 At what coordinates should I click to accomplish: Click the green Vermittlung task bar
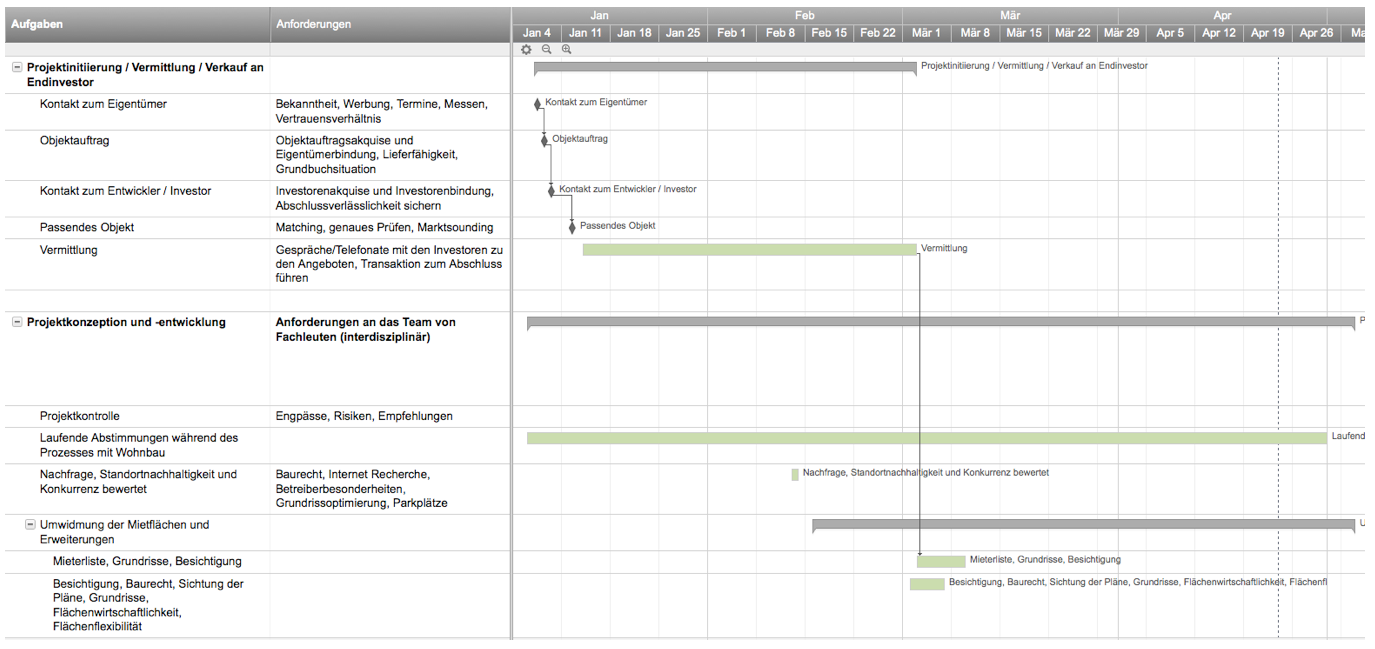coord(750,248)
